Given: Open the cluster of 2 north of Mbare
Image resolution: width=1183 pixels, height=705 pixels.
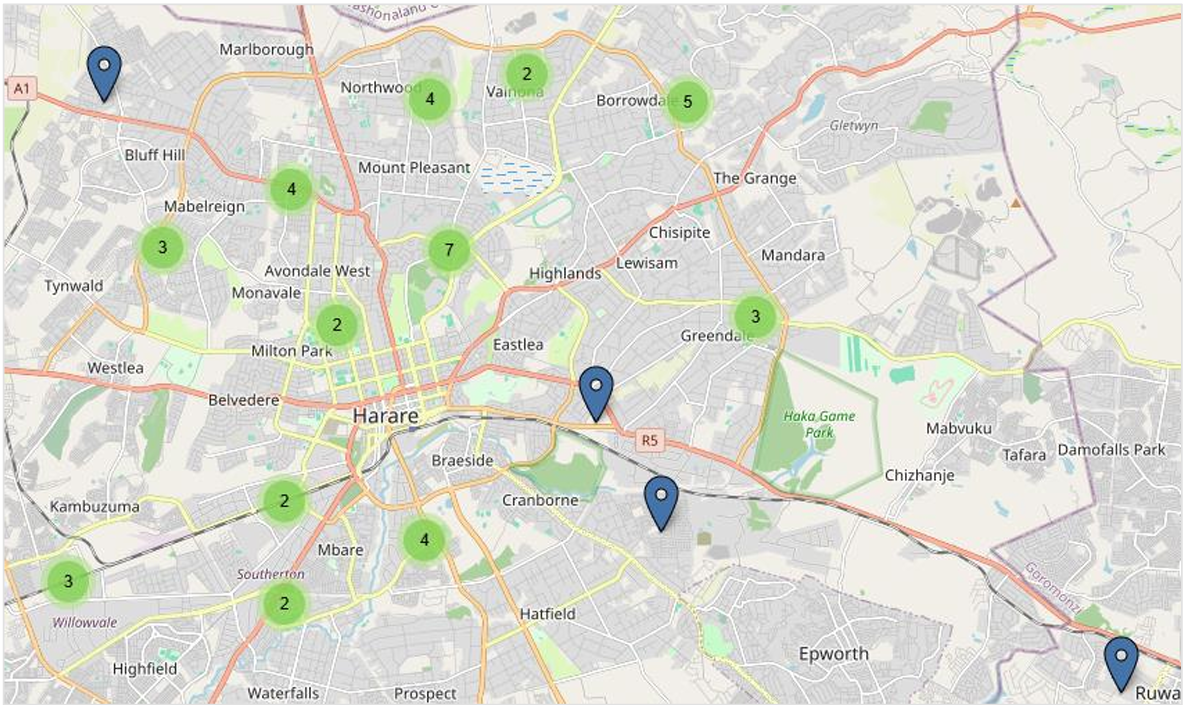Looking at the screenshot, I should (x=284, y=500).
